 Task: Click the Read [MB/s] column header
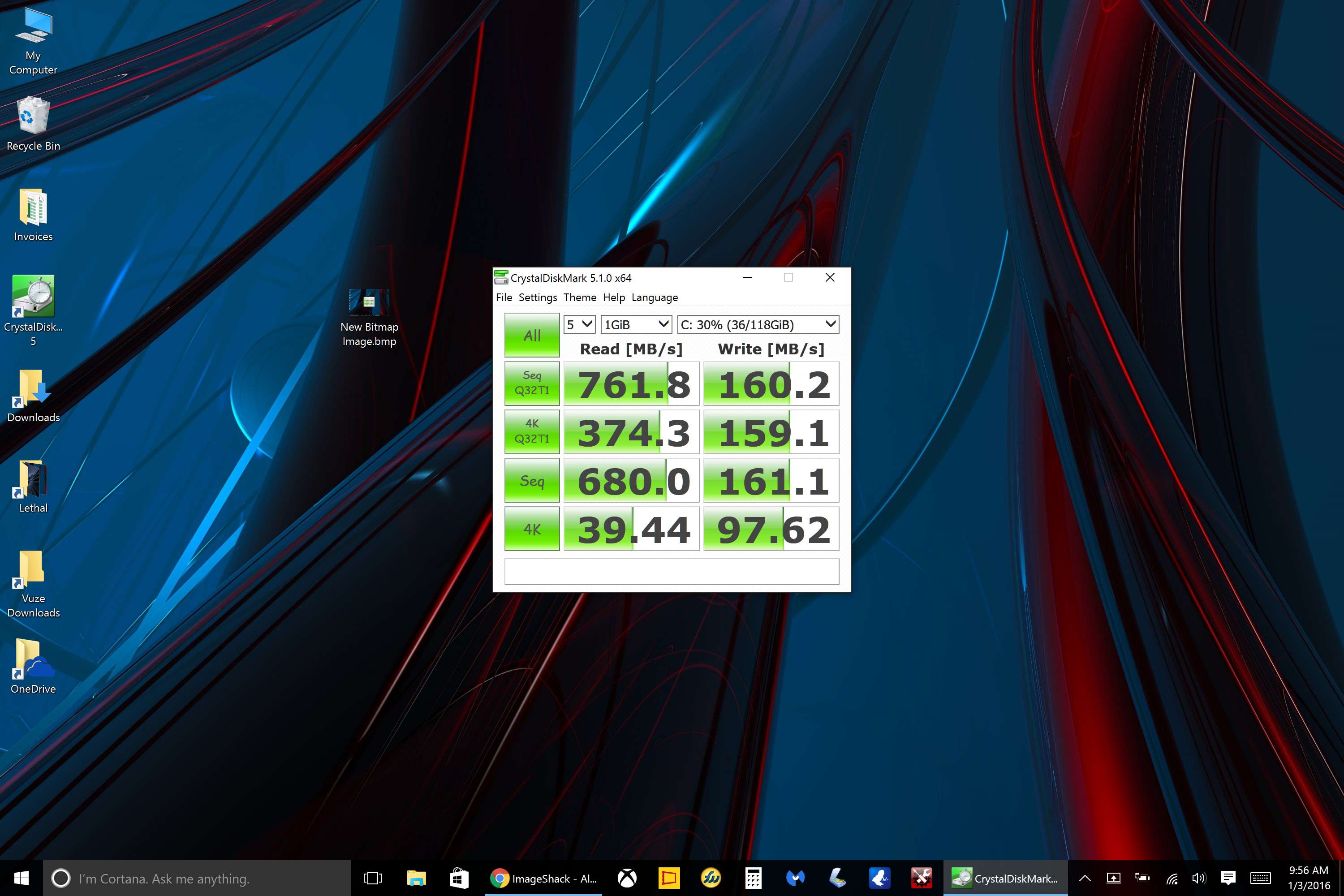click(x=631, y=349)
